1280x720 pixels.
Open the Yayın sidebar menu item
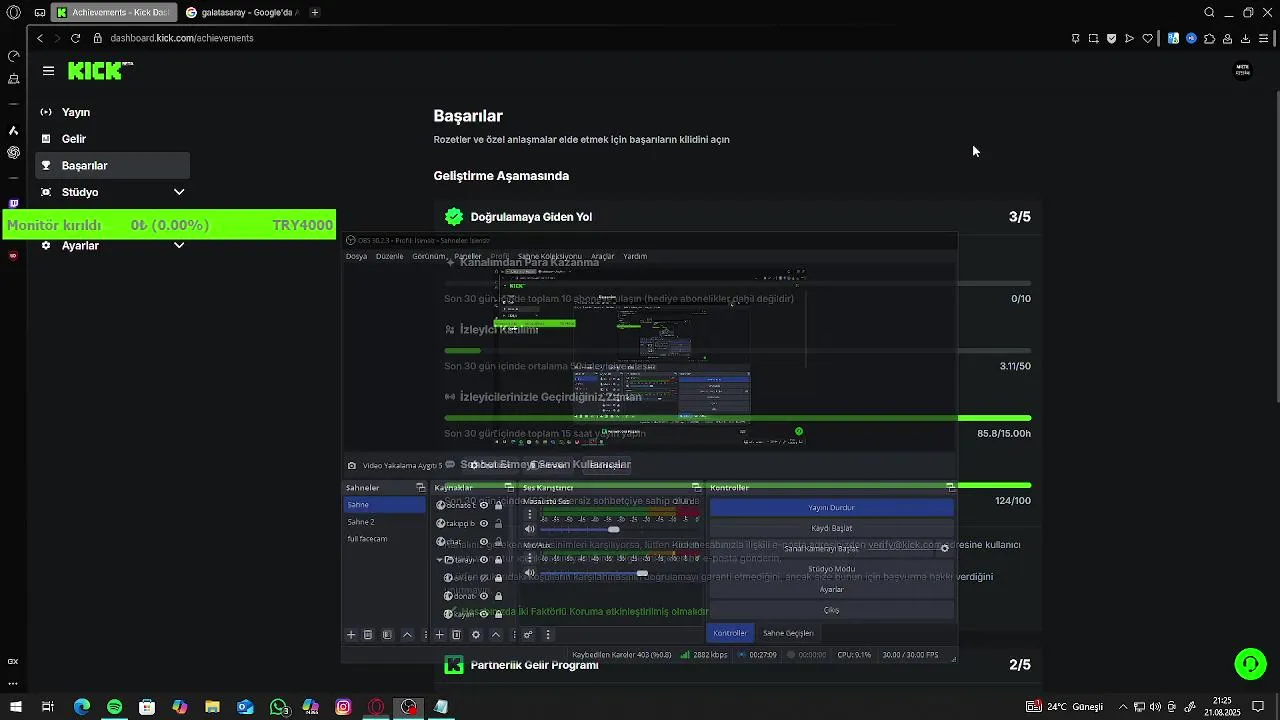click(112, 112)
